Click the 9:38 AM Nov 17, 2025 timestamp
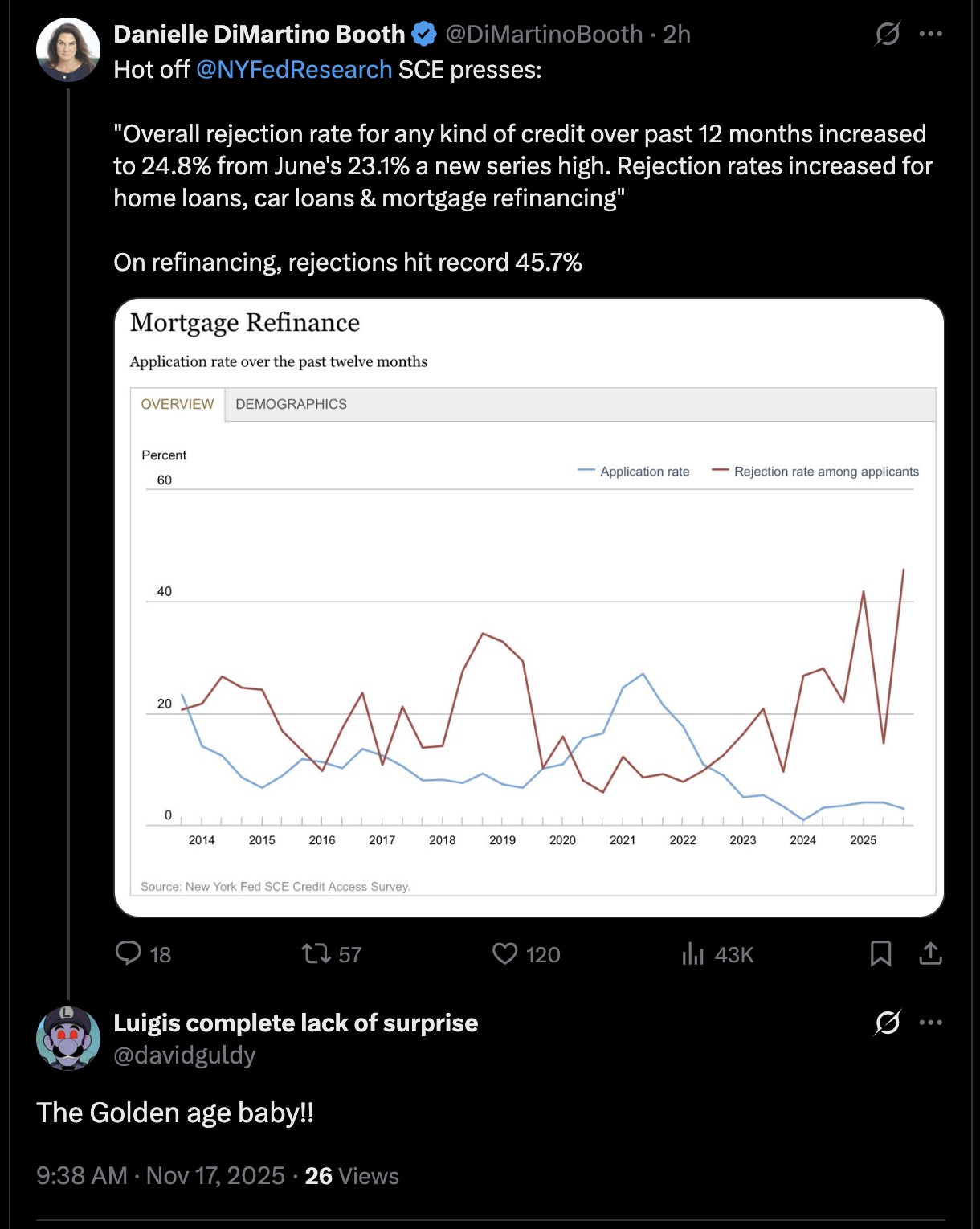The image size is (980, 1229). (161, 1175)
